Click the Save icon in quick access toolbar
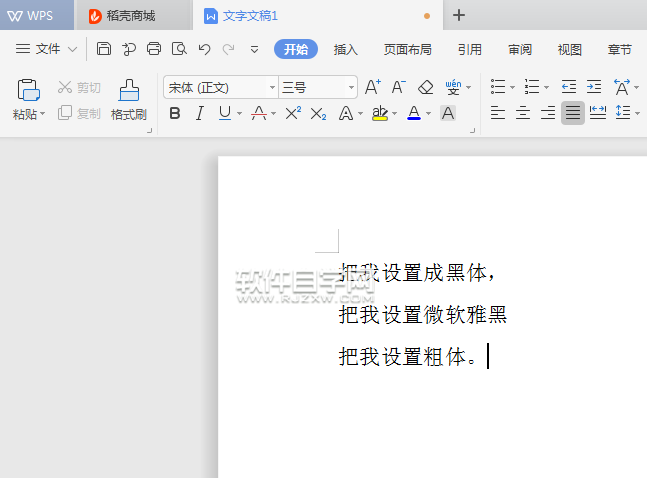 click(x=104, y=49)
